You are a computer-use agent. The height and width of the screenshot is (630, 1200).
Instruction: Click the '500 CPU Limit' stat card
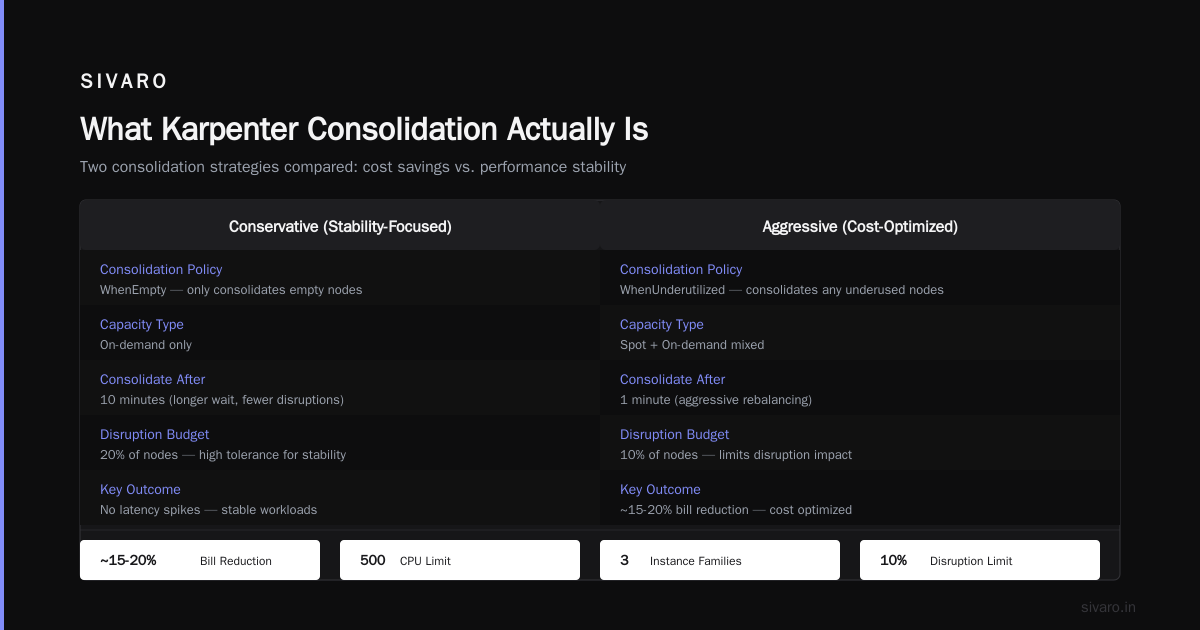(460, 560)
